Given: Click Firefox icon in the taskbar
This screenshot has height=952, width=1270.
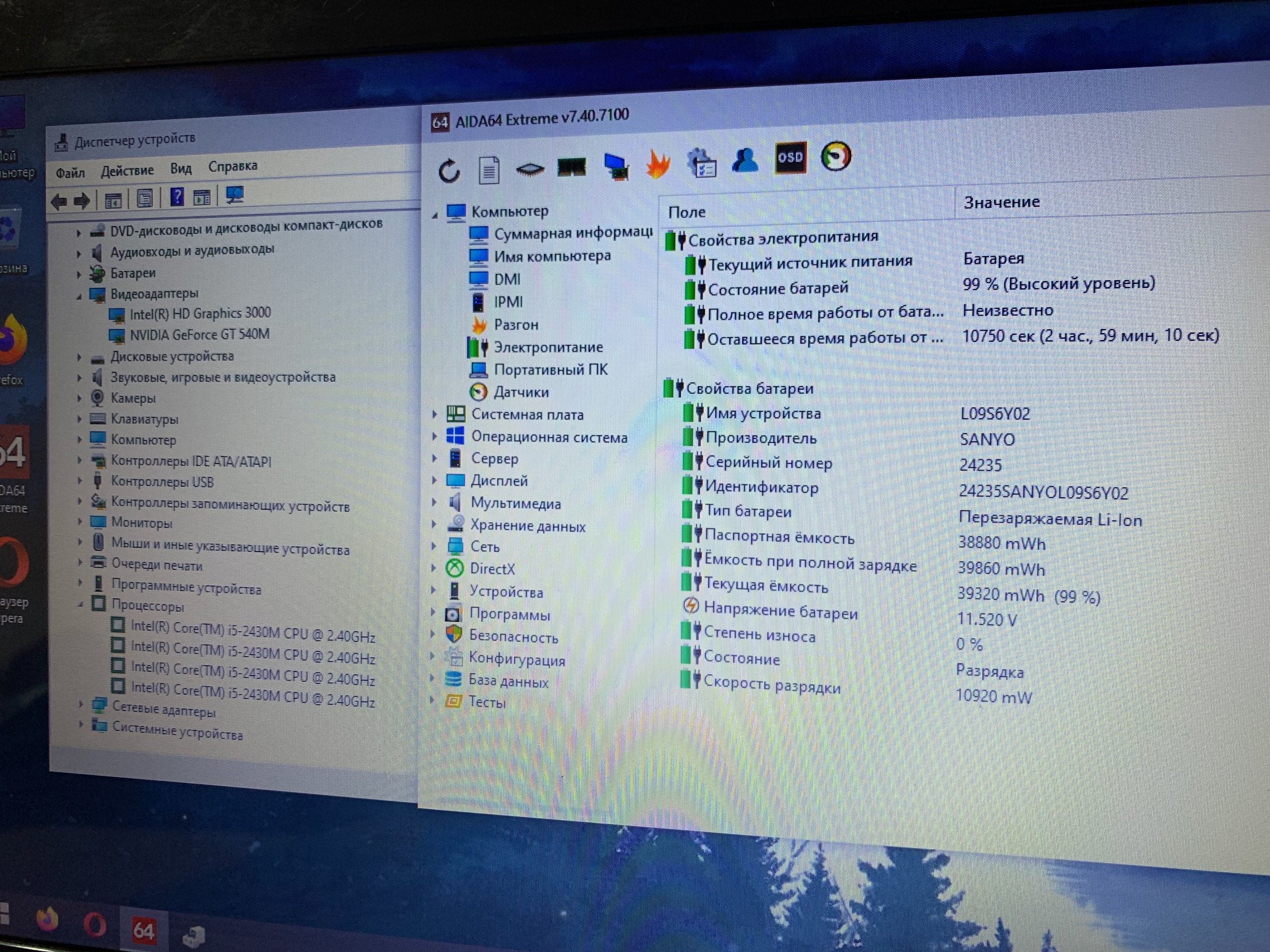Looking at the screenshot, I should (48, 920).
